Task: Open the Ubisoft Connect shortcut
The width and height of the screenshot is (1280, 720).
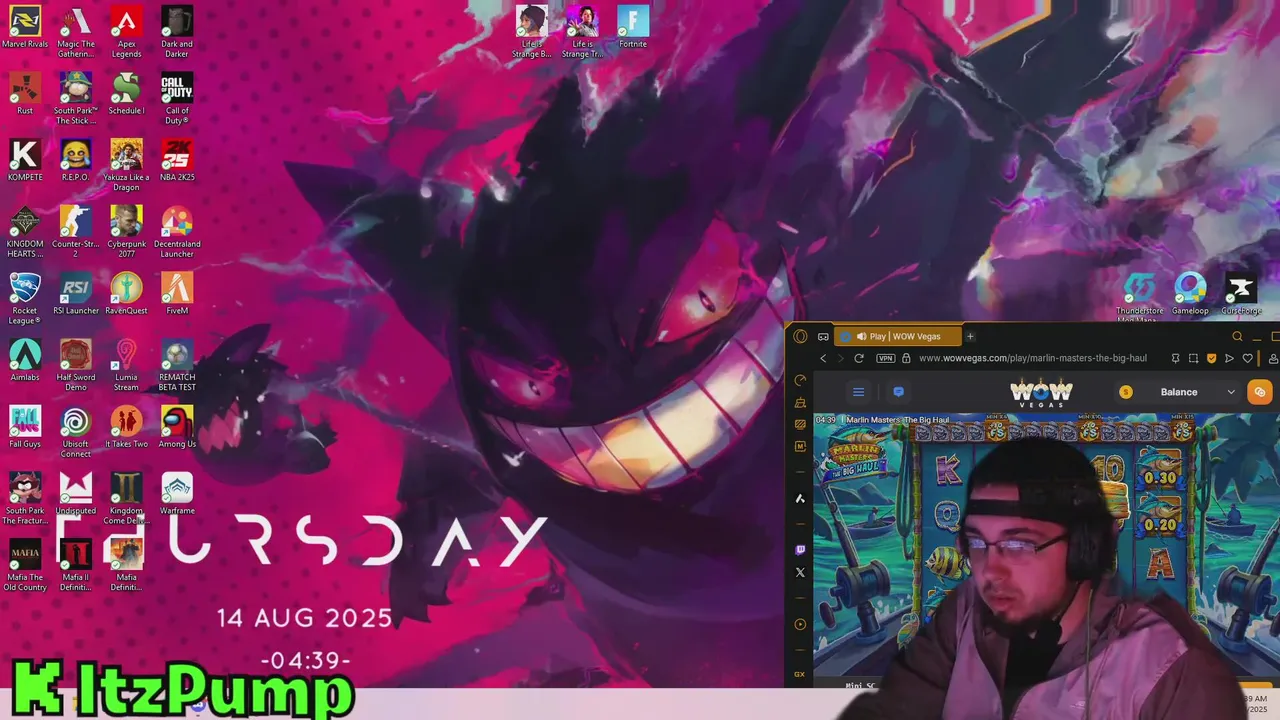Action: point(75,432)
